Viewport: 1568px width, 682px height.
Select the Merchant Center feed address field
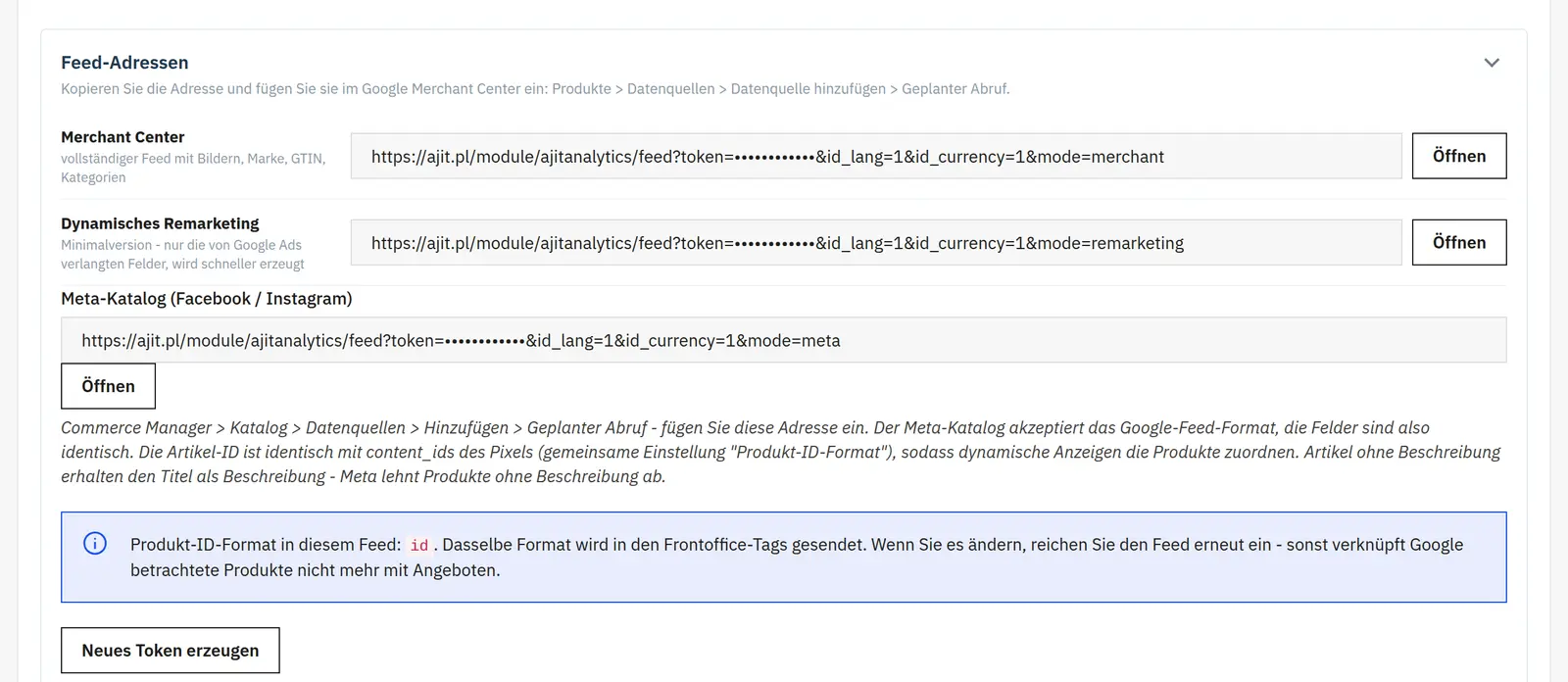(x=876, y=156)
